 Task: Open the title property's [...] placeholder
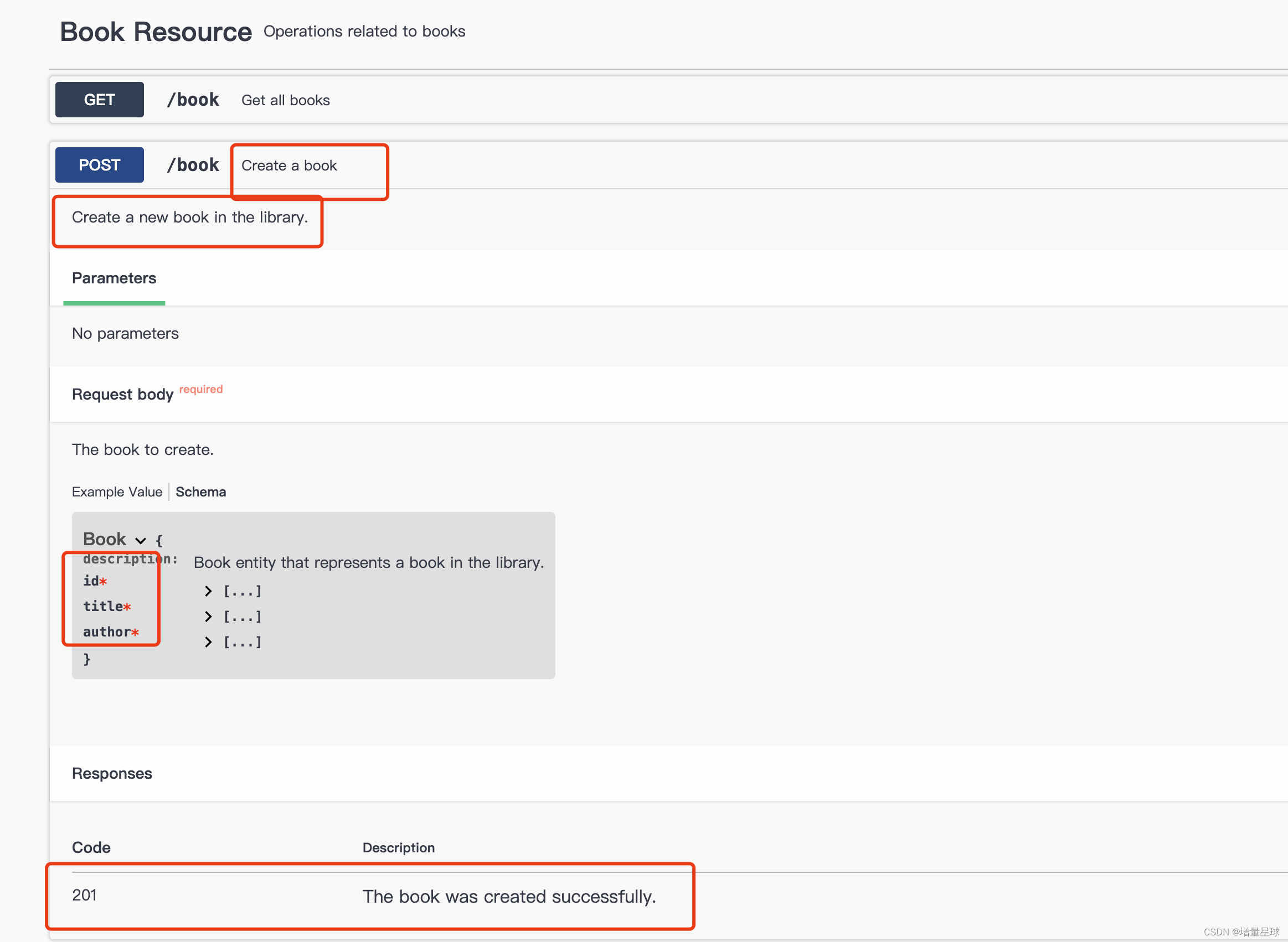(243, 617)
